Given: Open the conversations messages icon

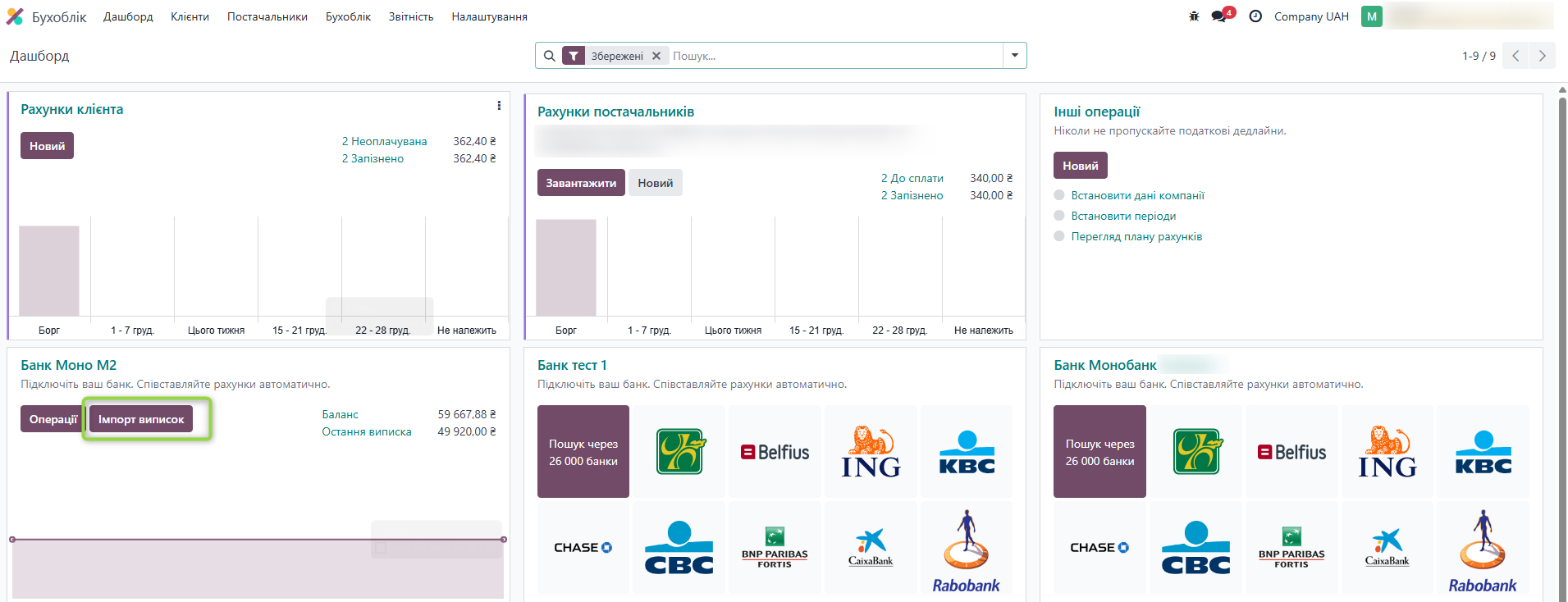Looking at the screenshot, I should click(1219, 16).
